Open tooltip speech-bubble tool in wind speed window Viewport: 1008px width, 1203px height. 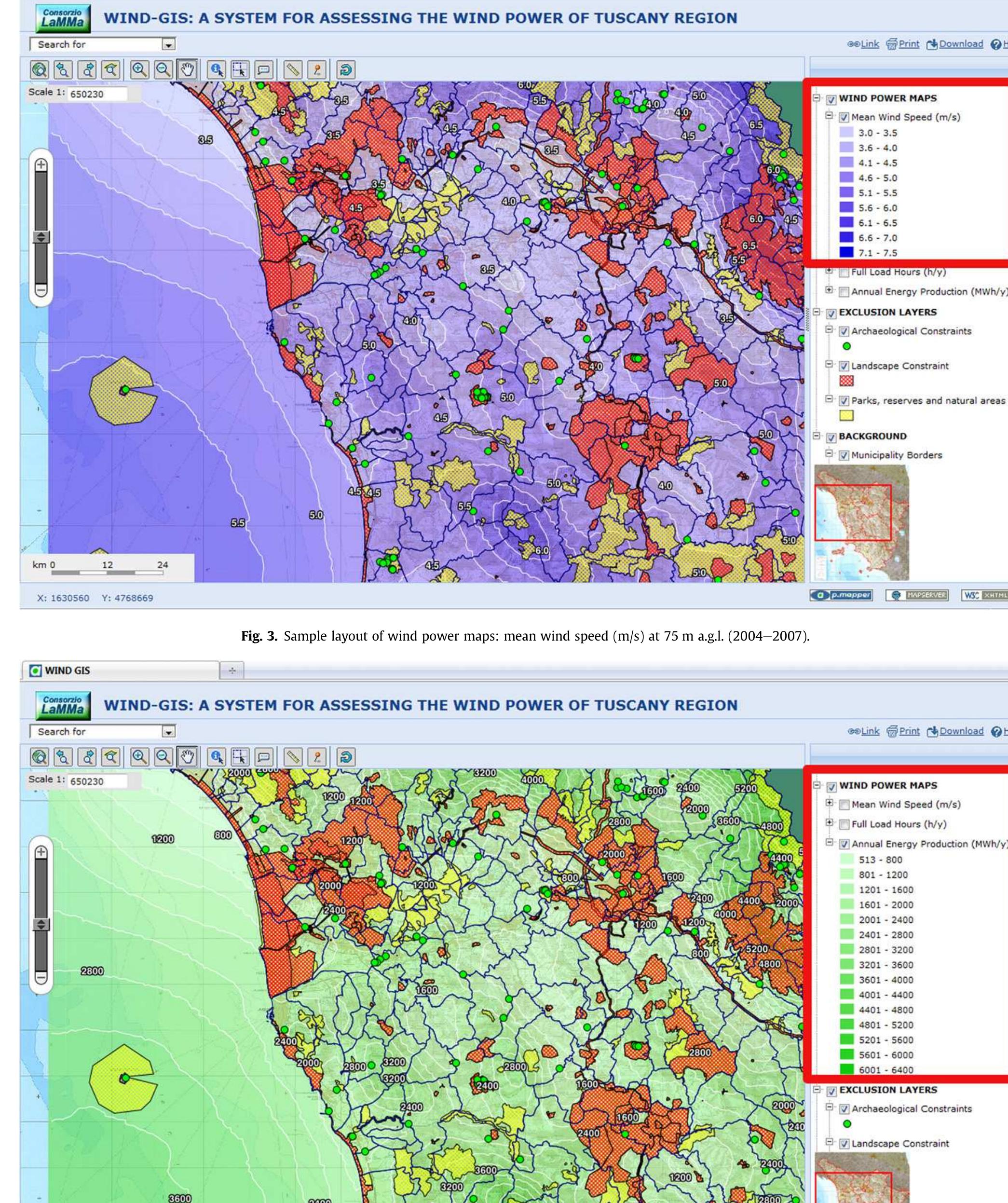264,70
